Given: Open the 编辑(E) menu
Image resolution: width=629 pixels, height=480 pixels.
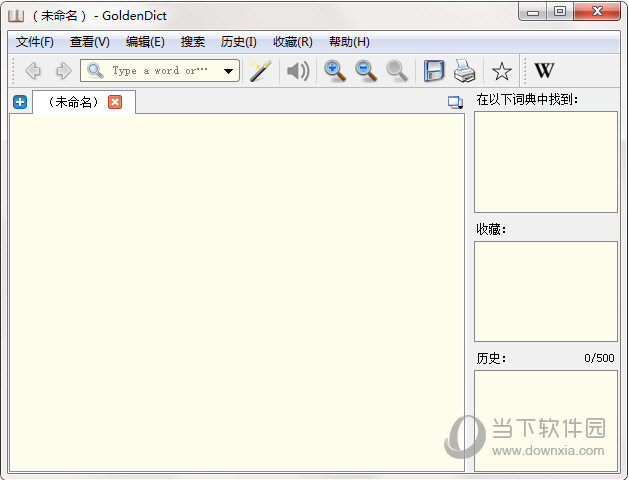Looking at the screenshot, I should click(145, 42).
